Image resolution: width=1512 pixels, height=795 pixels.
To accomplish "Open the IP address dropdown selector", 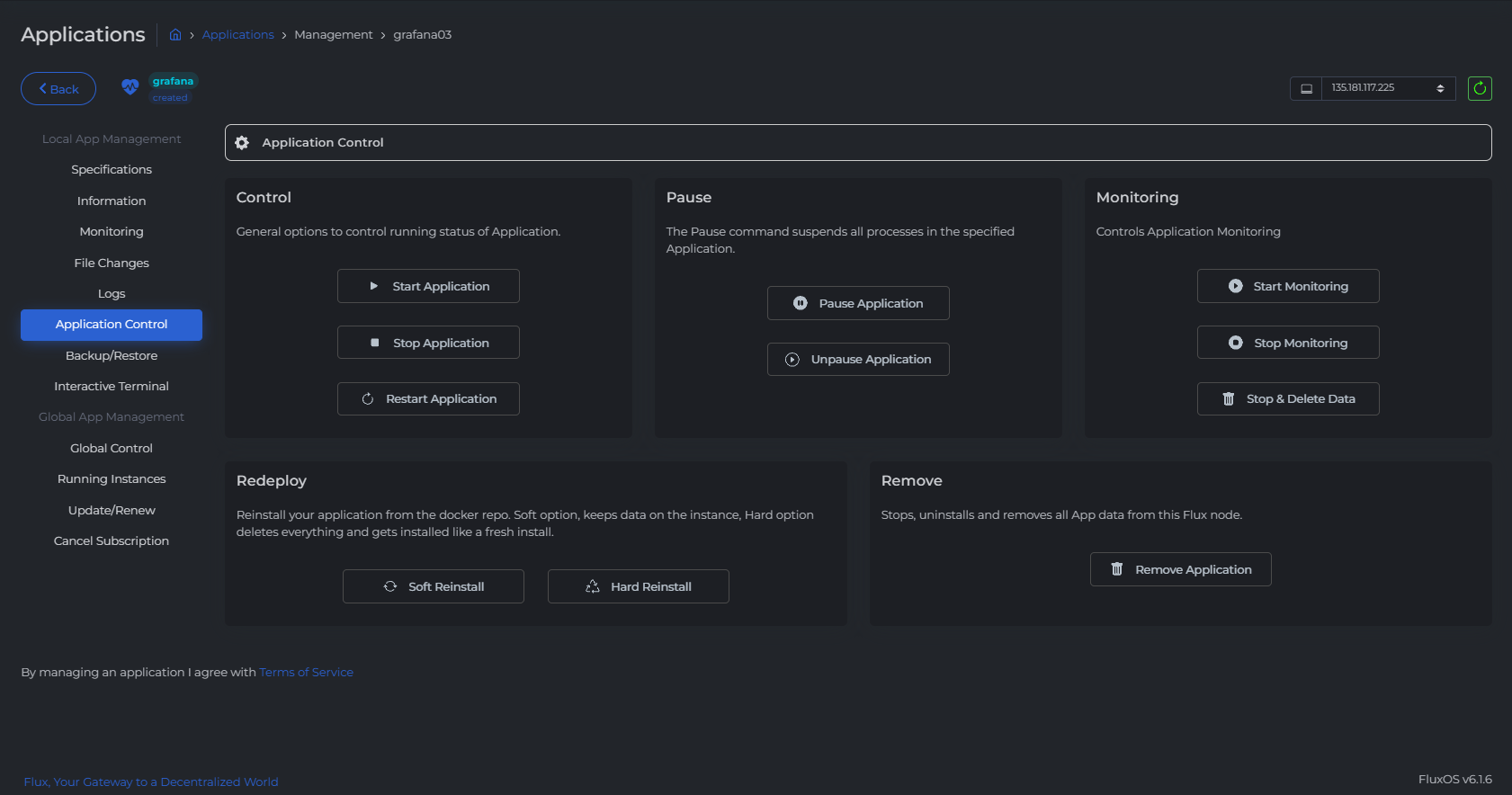I will (x=1388, y=88).
